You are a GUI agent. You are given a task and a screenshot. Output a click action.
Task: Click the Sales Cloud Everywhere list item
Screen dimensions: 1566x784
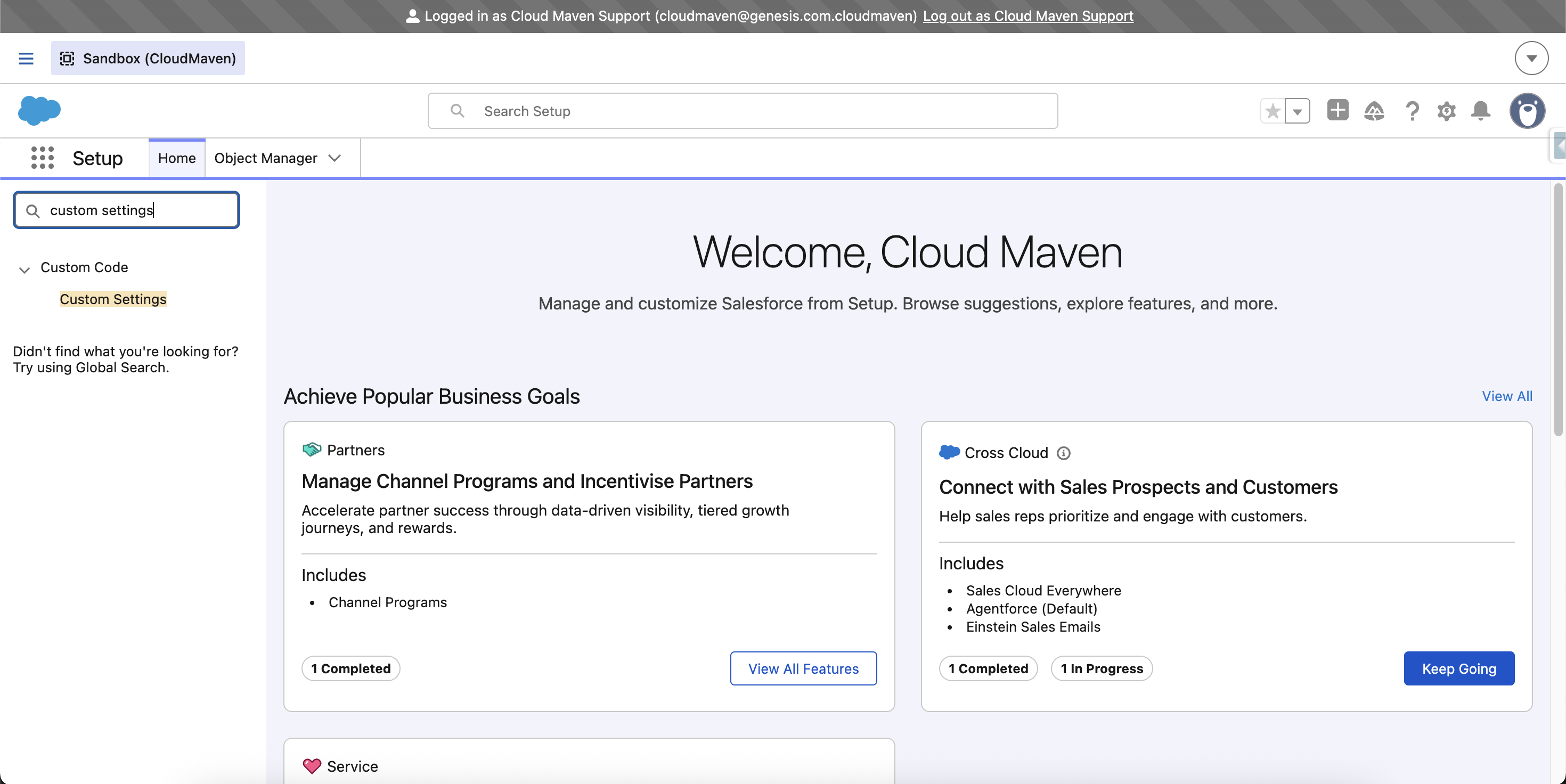pyautogui.click(x=1044, y=591)
